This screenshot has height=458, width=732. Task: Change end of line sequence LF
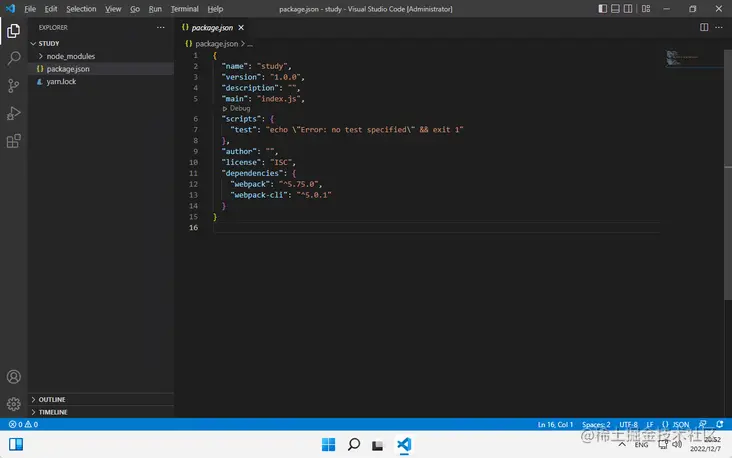pos(650,424)
